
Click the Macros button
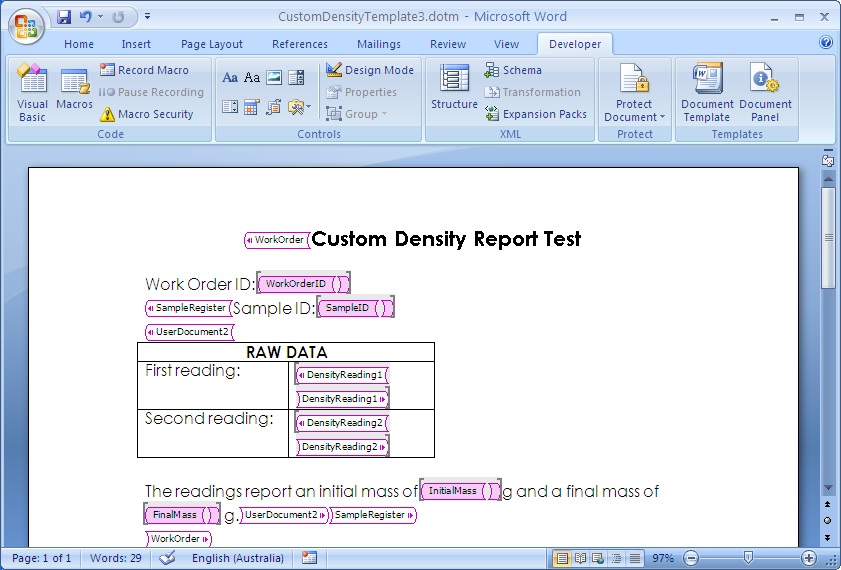click(74, 90)
